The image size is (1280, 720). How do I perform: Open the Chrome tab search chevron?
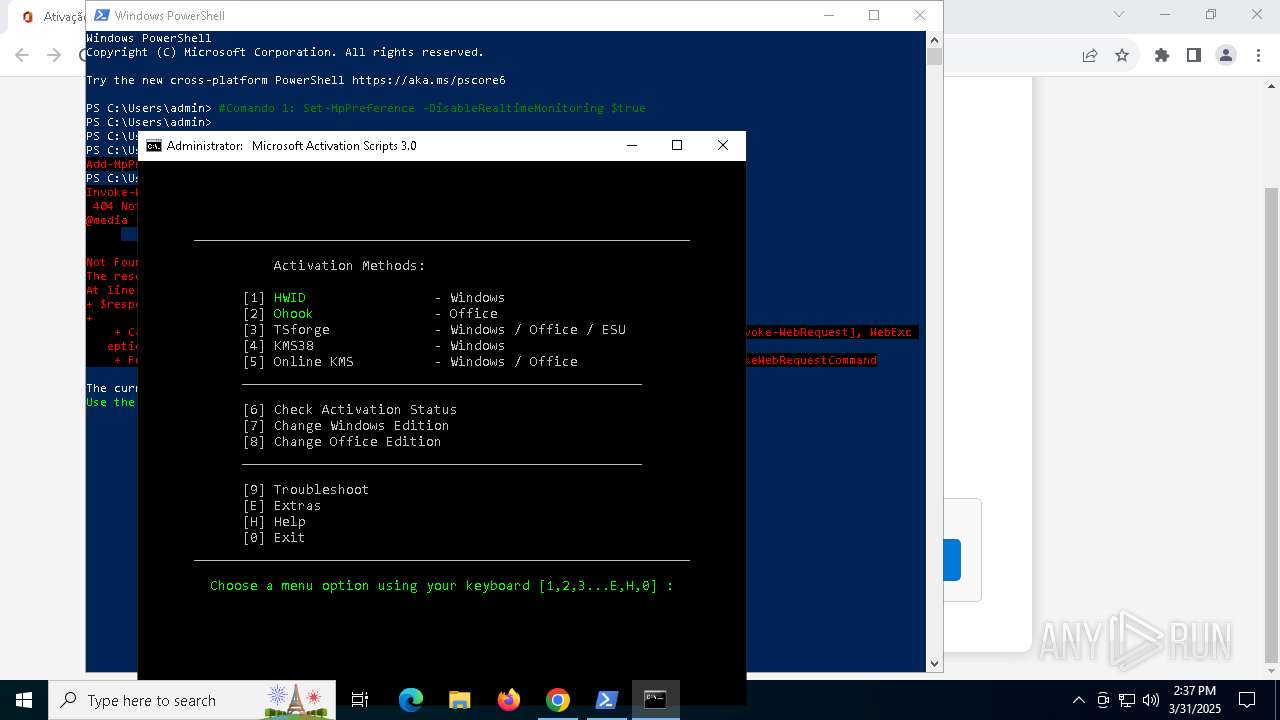[x=1119, y=15]
